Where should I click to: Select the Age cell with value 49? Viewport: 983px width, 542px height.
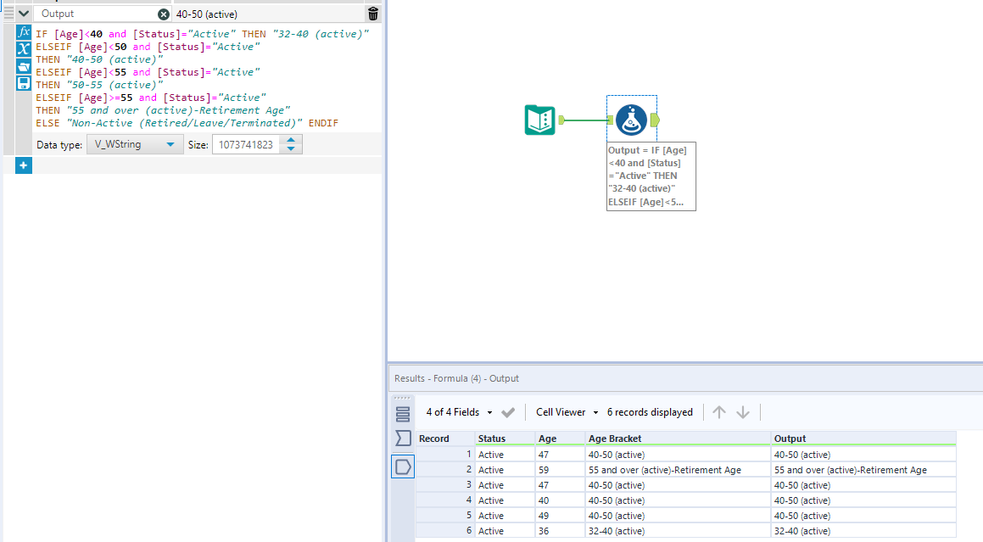click(560, 516)
